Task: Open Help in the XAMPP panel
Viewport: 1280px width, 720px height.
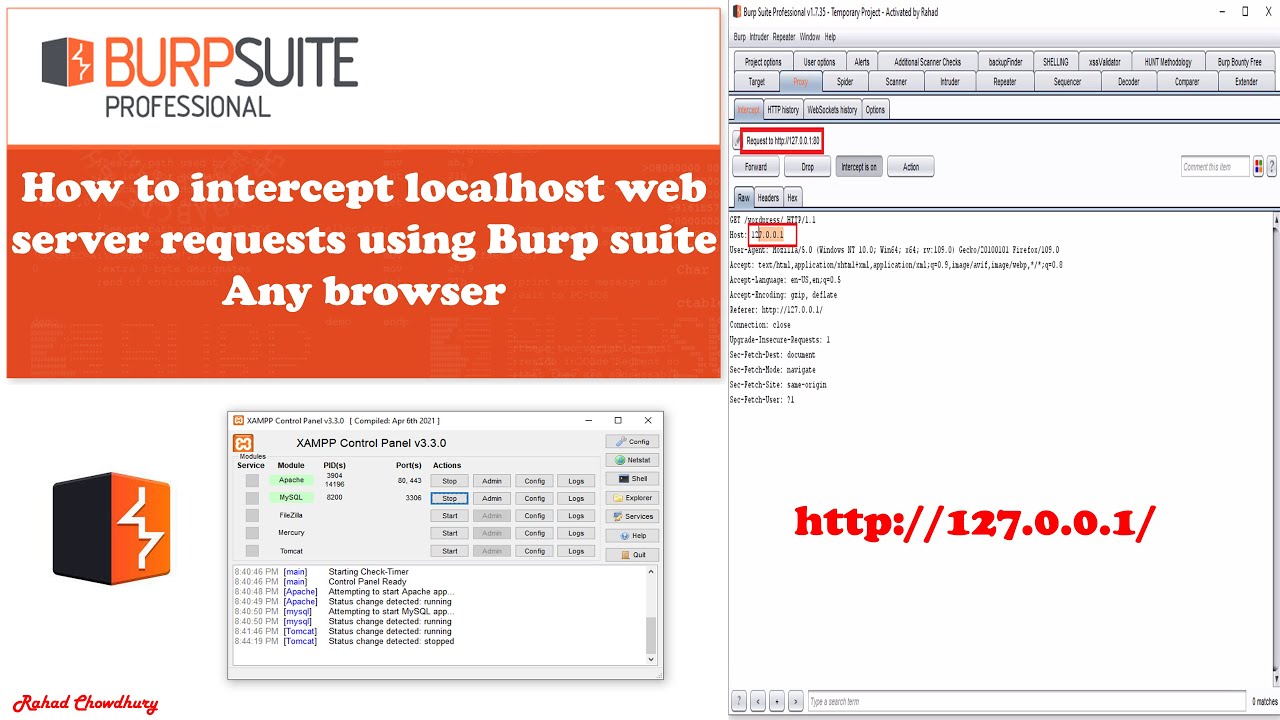Action: (x=632, y=536)
